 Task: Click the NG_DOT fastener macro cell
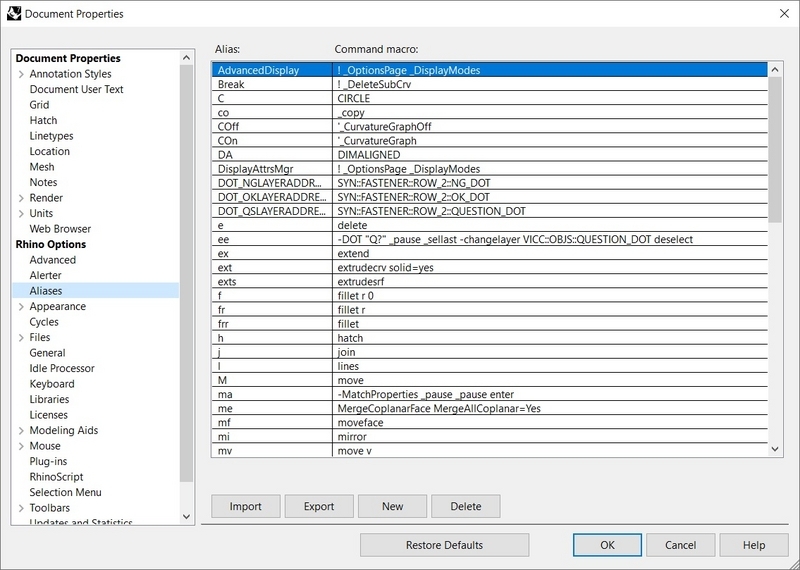[550, 183]
